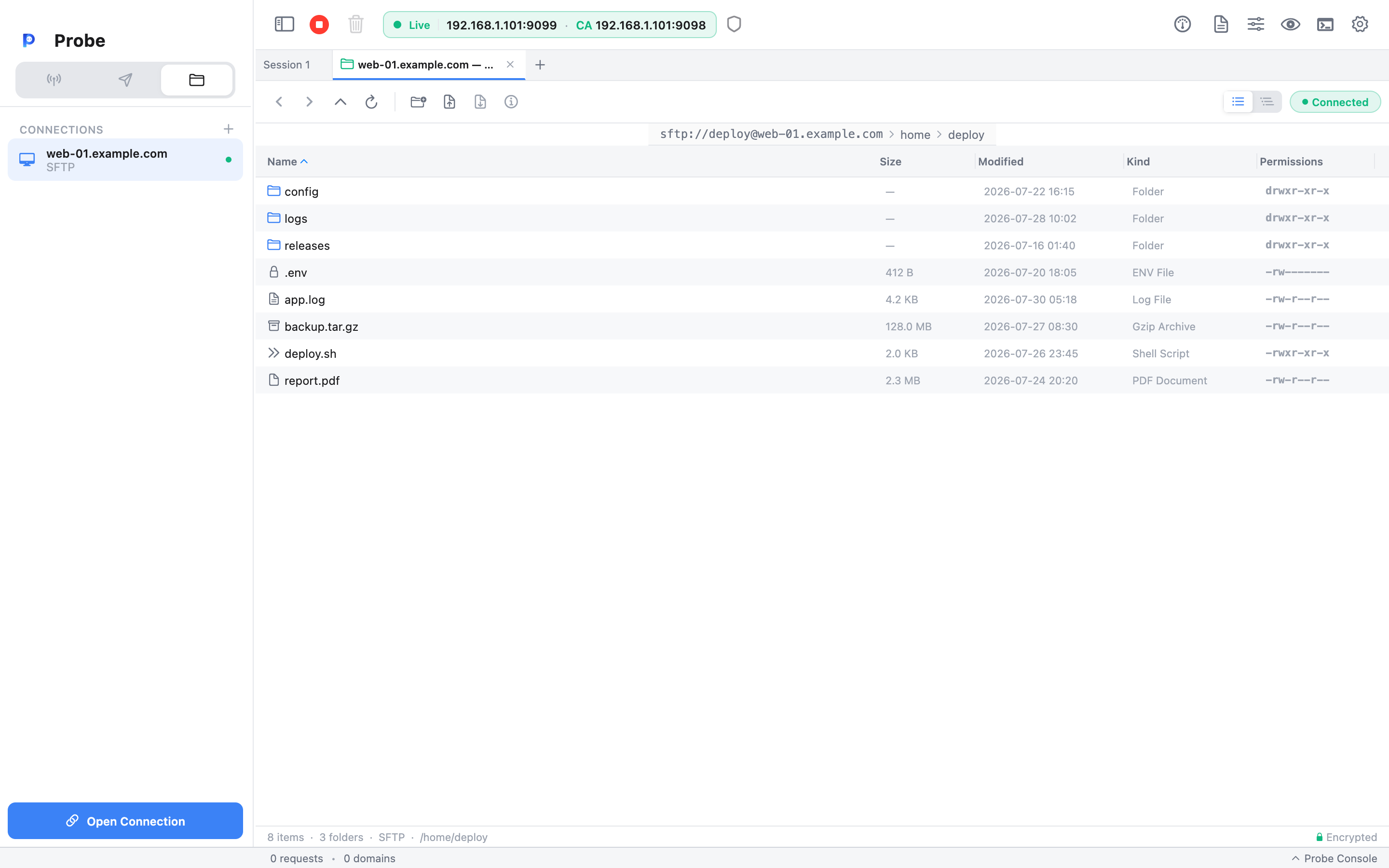Click the 128.0 MB size cell
Viewport: 1389px width, 868px height.
point(908,326)
